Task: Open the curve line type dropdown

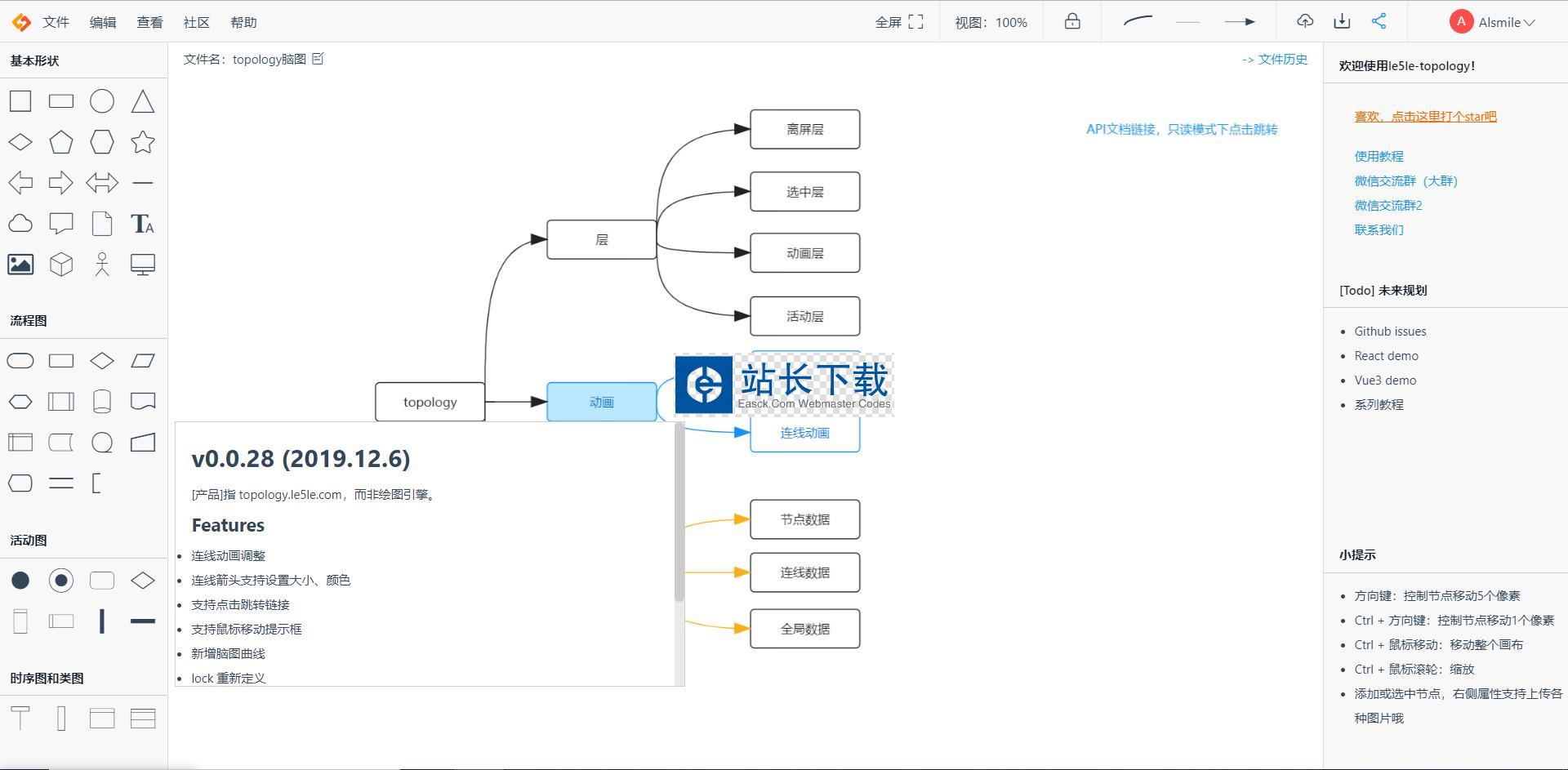Action: [x=1138, y=22]
